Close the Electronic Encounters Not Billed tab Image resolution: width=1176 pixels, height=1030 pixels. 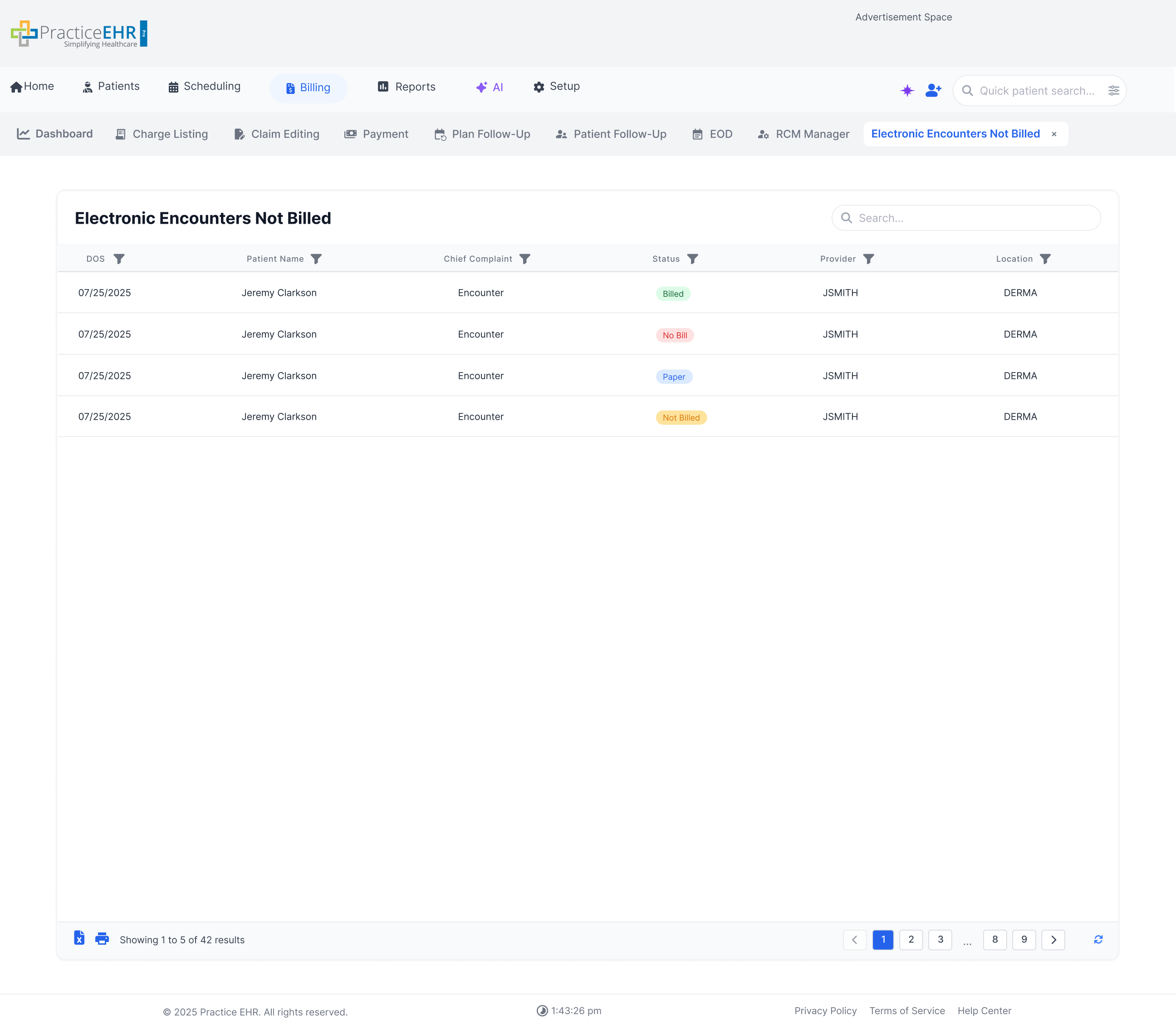[1053, 134]
